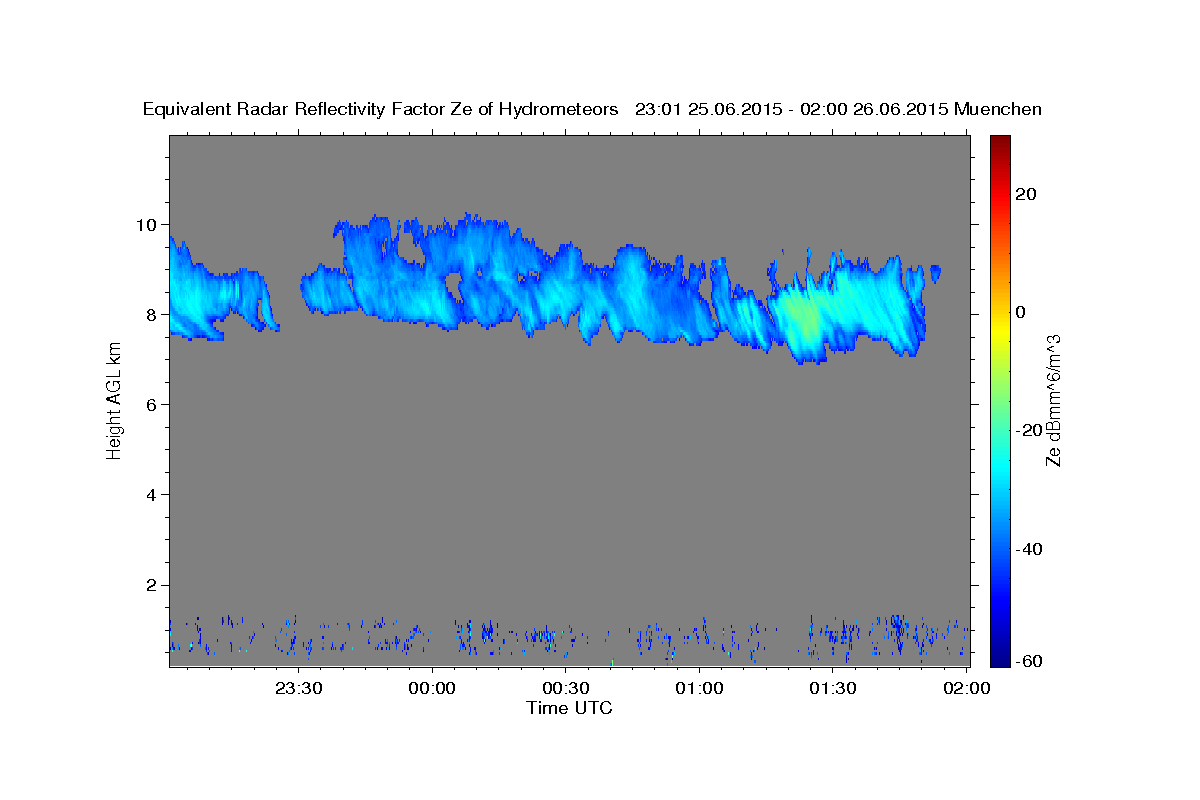The image size is (1200, 800).
Task: Click the colorbar label '20'
Action: pyautogui.click(x=1027, y=194)
